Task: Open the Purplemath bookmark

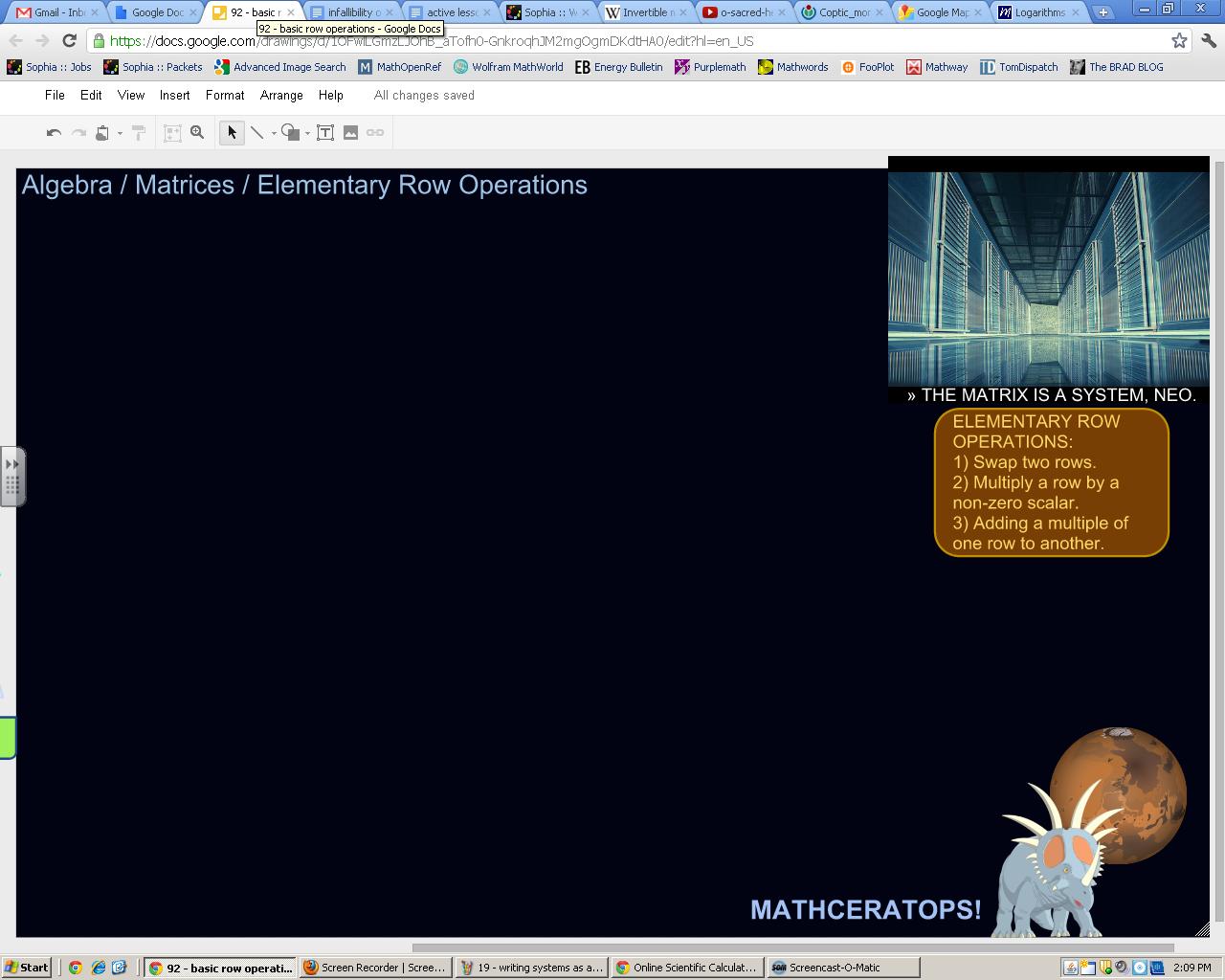Action: click(710, 67)
